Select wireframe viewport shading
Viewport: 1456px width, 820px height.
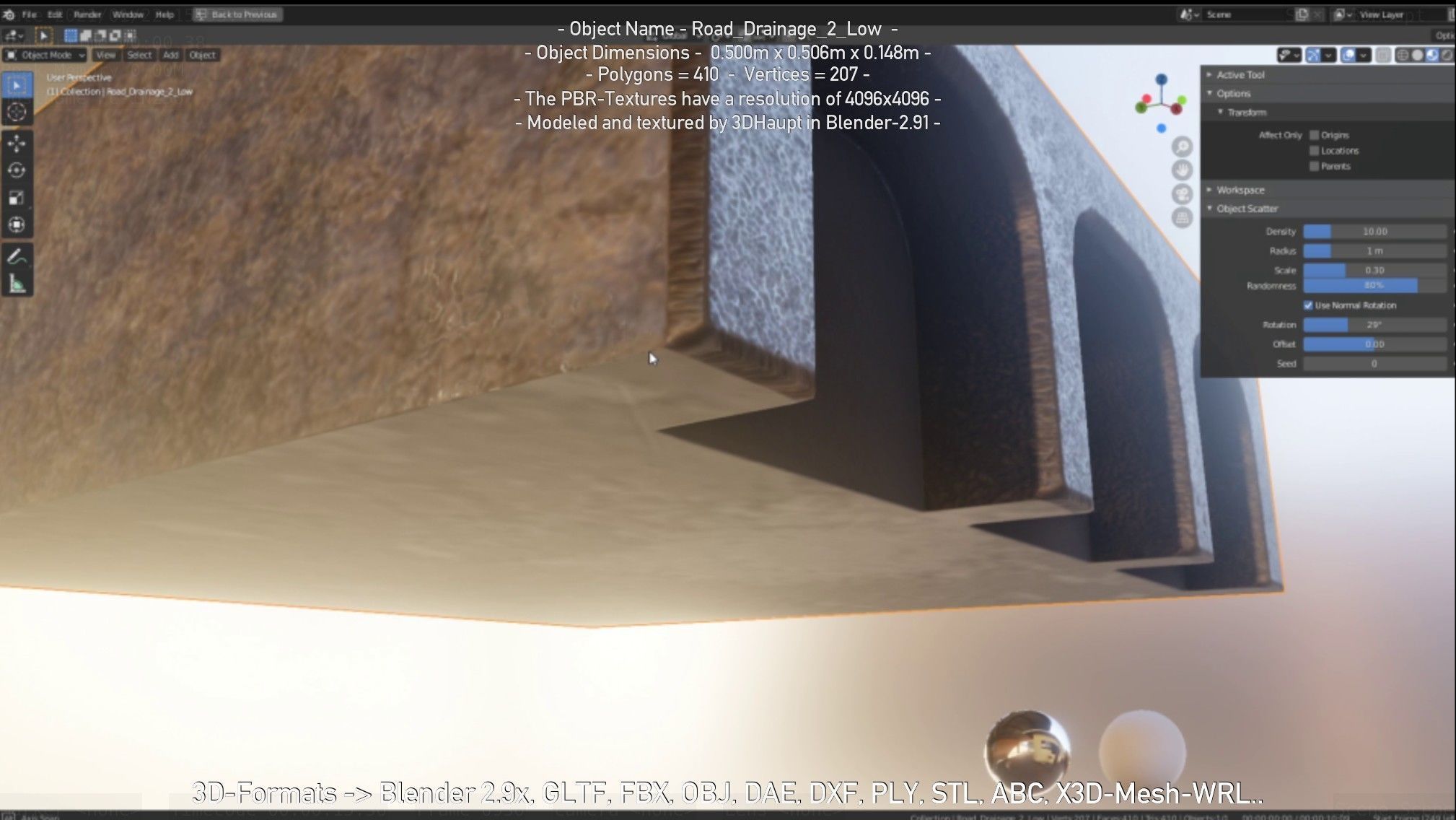point(1402,55)
